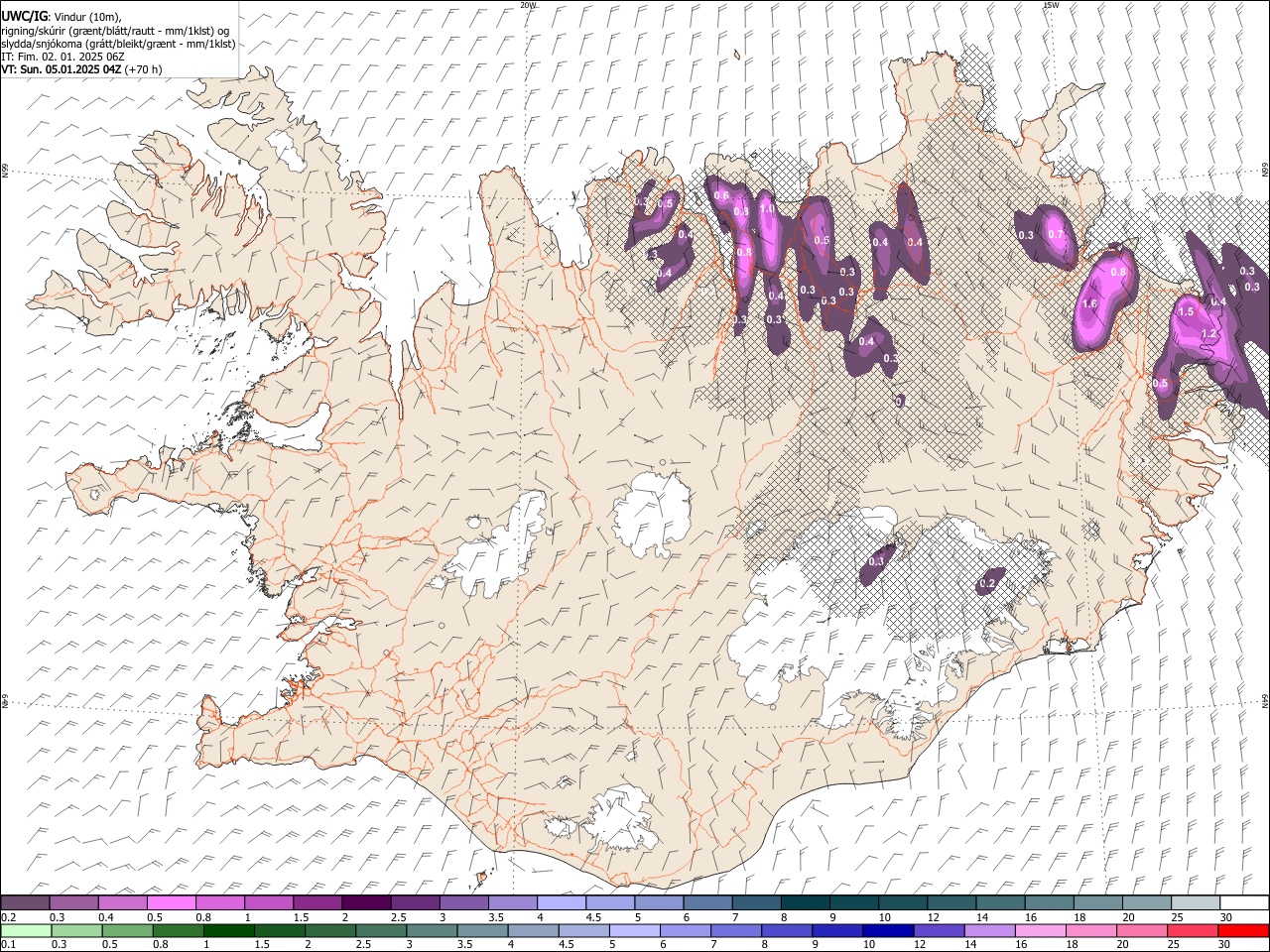Select the white 30 swatch ending the upper scale

click(x=1244, y=903)
